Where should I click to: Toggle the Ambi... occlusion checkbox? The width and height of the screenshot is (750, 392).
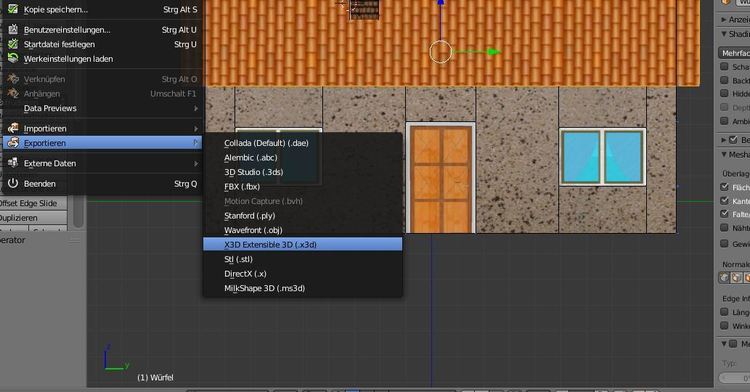tap(725, 121)
